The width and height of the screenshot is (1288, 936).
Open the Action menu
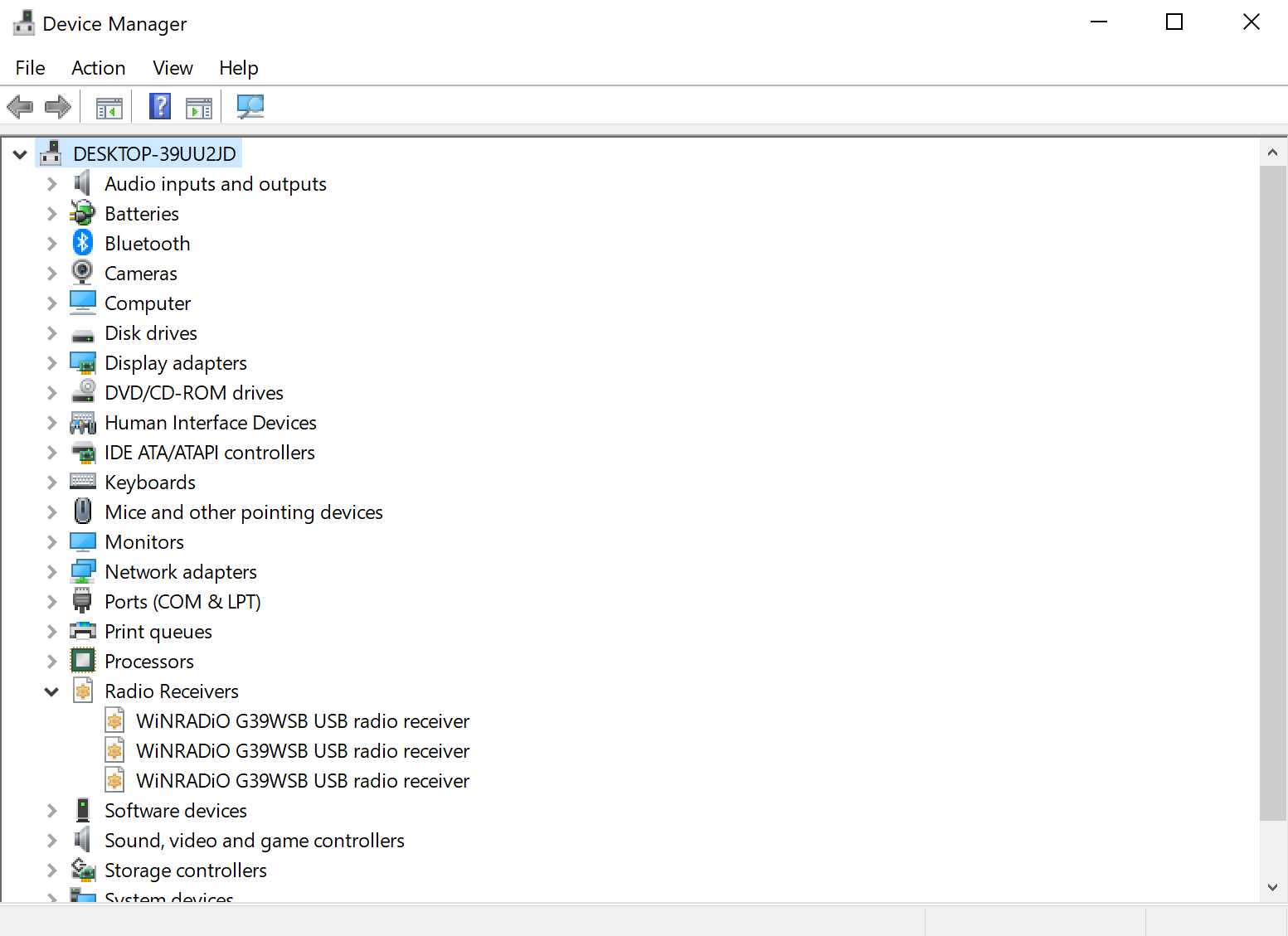[99, 68]
